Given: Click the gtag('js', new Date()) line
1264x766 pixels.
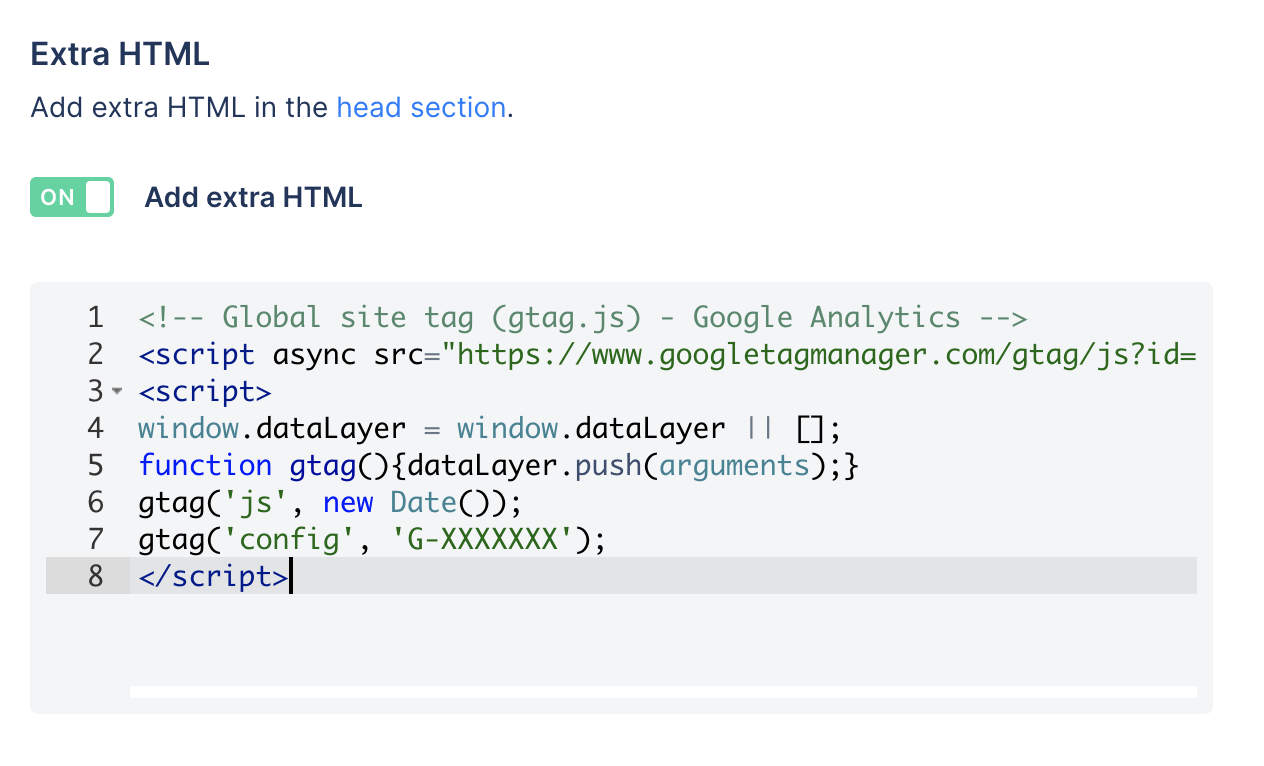Looking at the screenshot, I should point(331,503).
